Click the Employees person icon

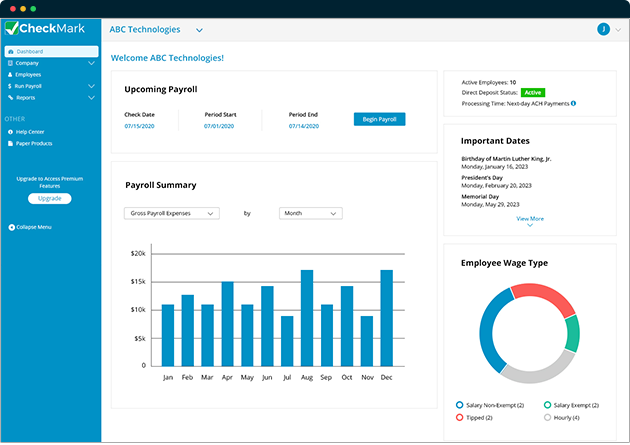tap(10, 75)
